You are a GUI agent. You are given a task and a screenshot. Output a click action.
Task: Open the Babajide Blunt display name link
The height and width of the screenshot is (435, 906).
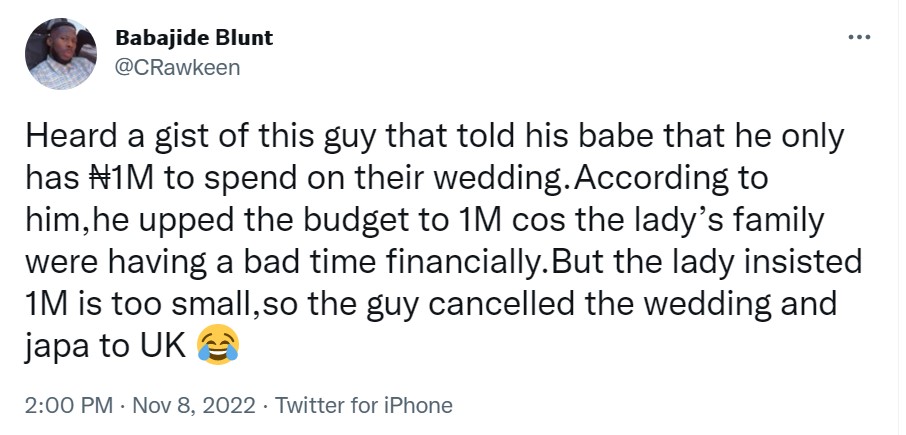(194, 38)
